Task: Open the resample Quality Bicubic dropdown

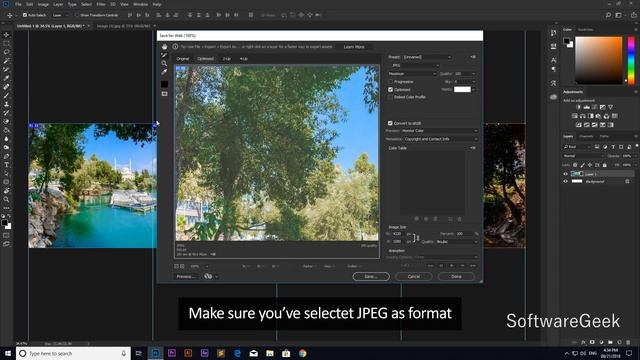Action: 457,242
